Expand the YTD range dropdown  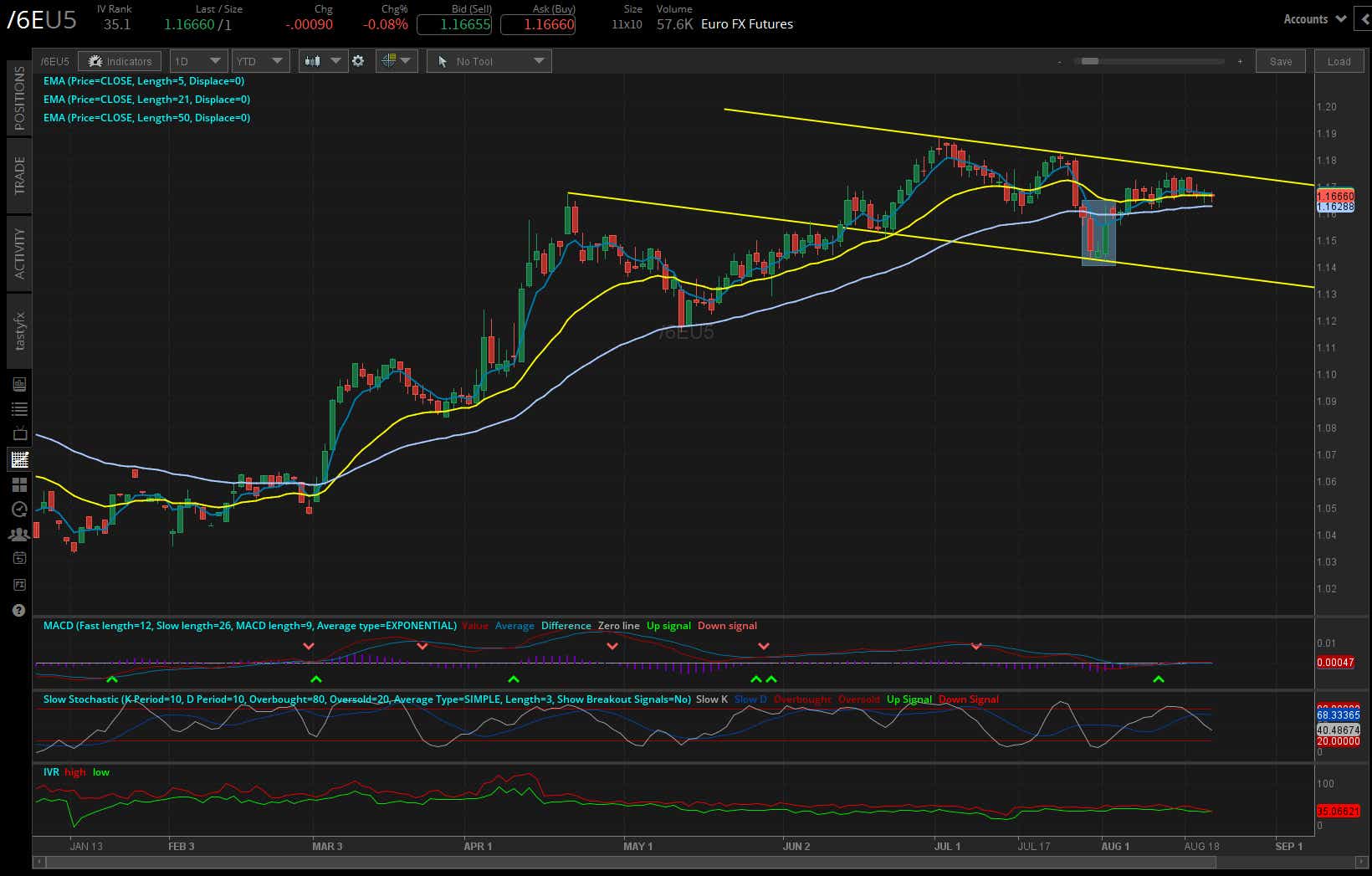[x=260, y=60]
